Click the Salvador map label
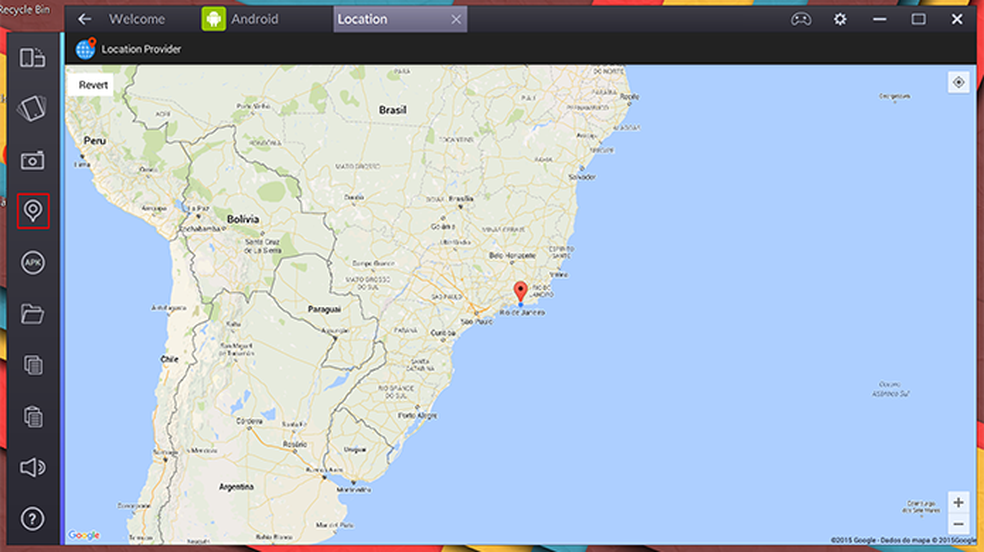The width and height of the screenshot is (984, 552). pos(582,177)
